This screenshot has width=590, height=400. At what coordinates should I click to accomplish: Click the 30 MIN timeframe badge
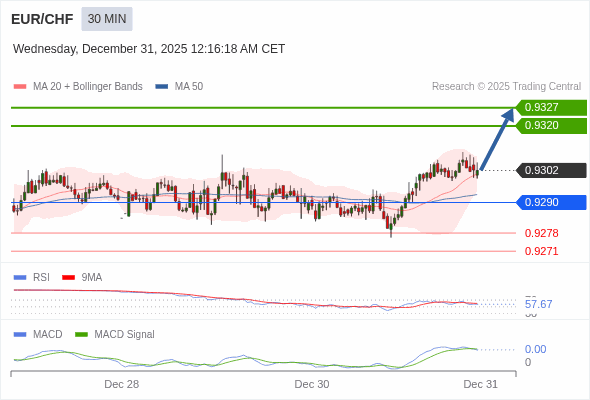pyautogui.click(x=107, y=19)
